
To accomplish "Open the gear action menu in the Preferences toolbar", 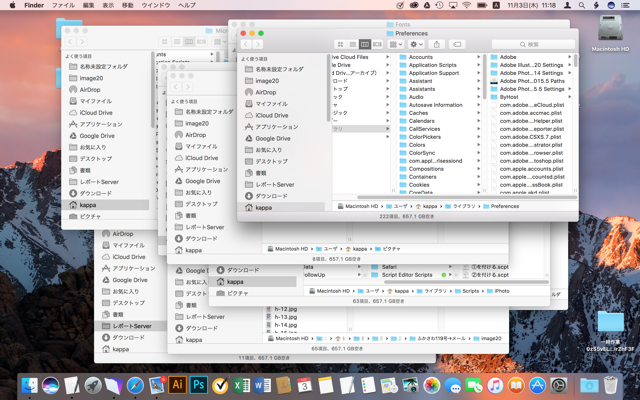I will coord(417,44).
